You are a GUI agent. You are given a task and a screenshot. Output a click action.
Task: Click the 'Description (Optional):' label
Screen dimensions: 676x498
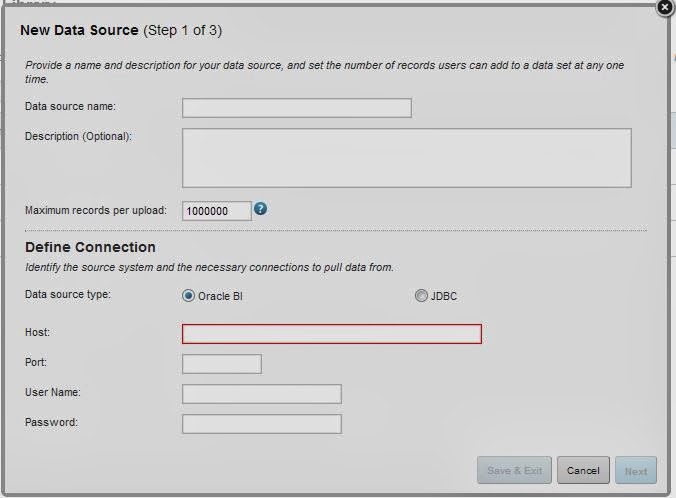click(78, 136)
